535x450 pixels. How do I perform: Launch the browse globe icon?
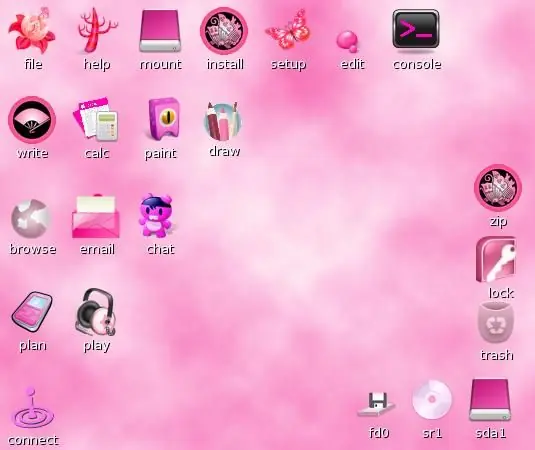tap(31, 219)
